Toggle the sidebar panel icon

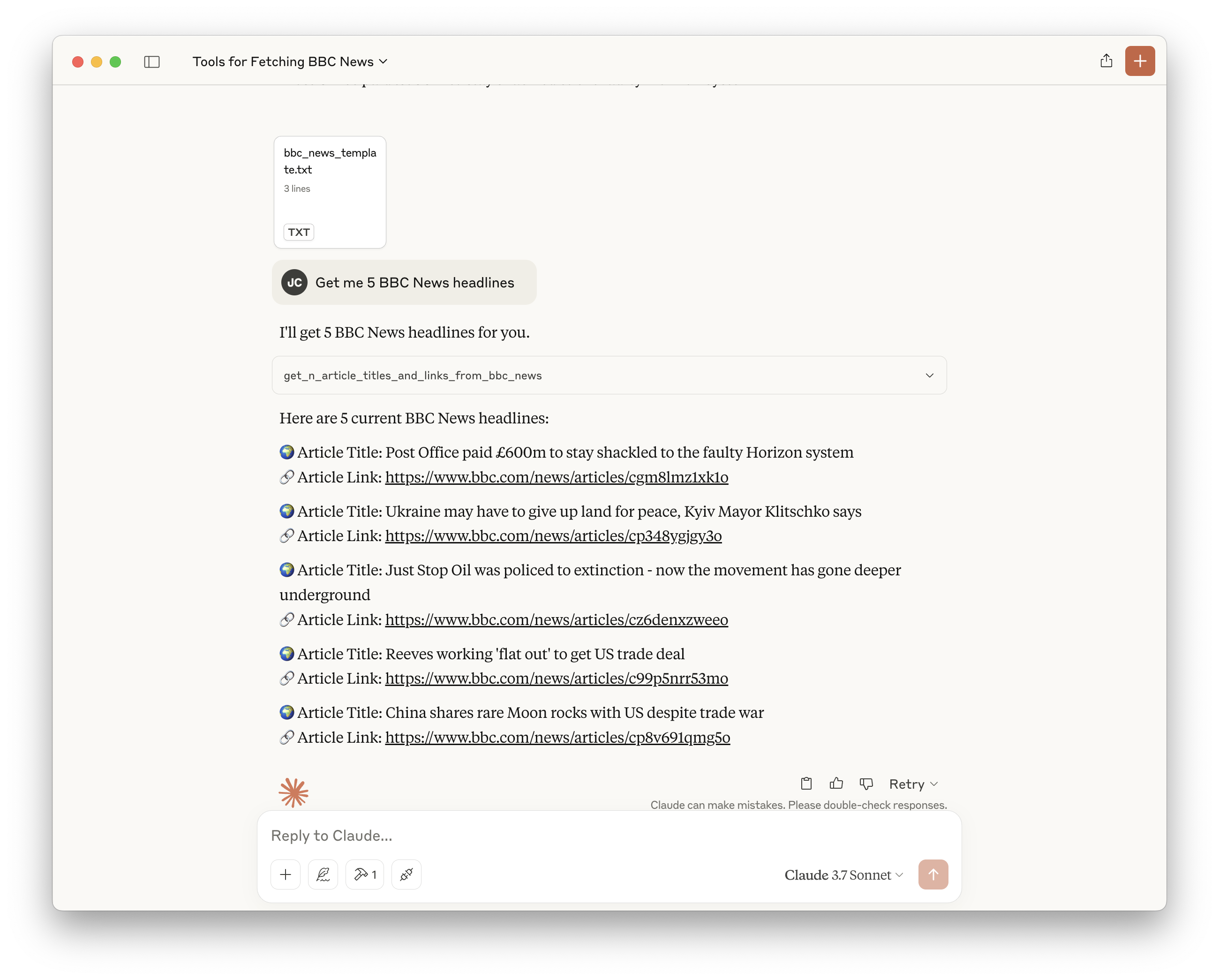(x=151, y=61)
